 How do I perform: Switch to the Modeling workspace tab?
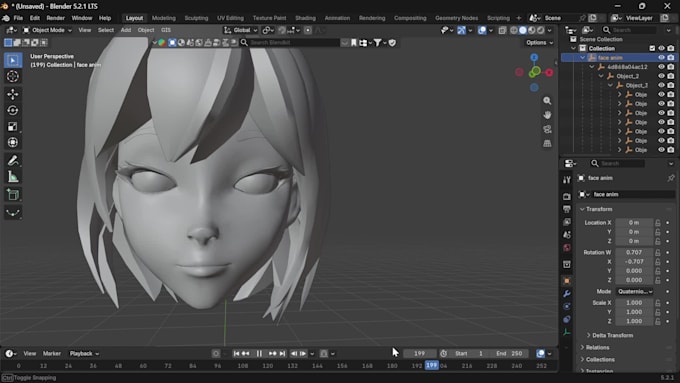click(x=163, y=18)
